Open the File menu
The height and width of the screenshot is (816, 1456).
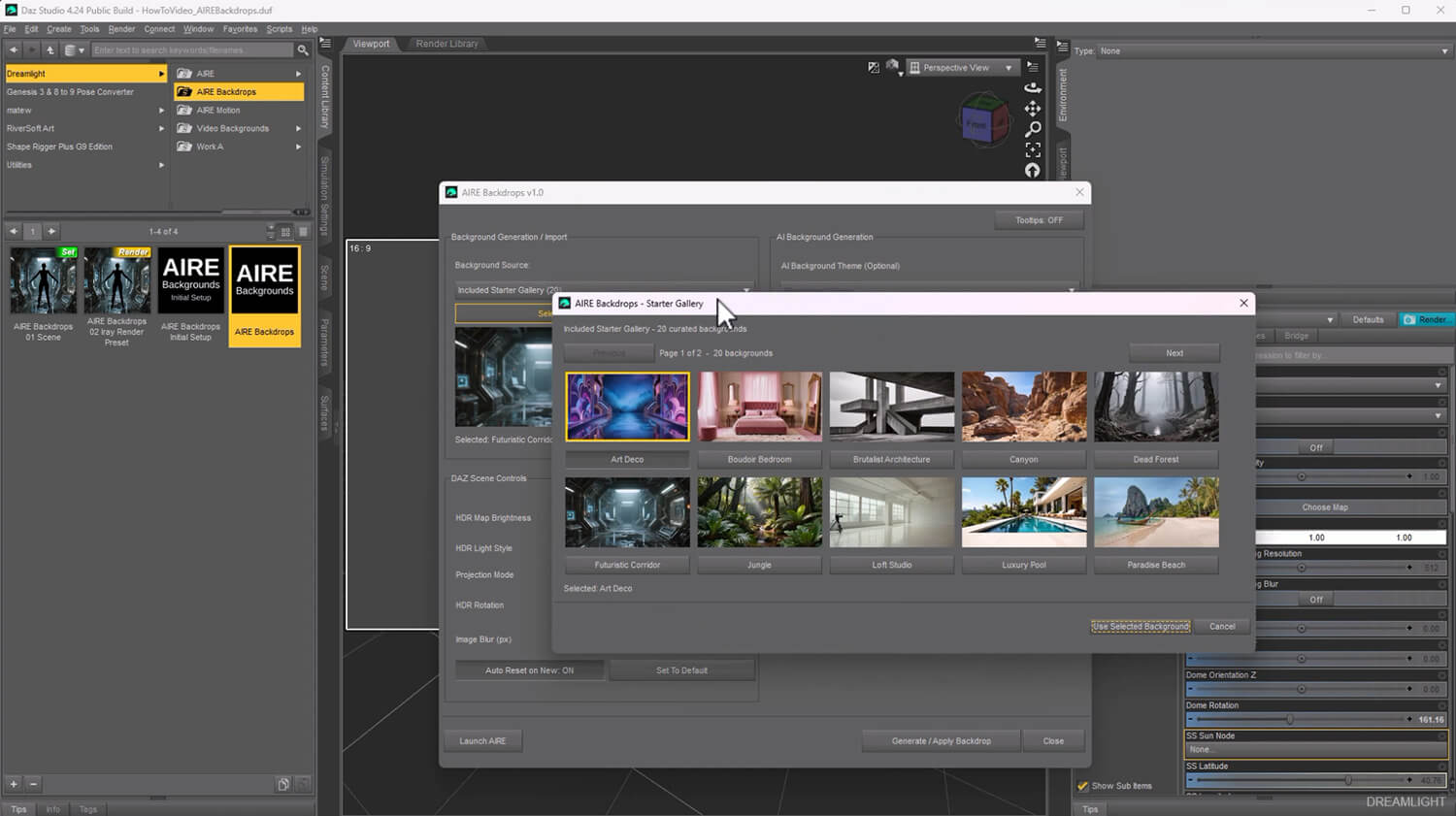[10, 29]
